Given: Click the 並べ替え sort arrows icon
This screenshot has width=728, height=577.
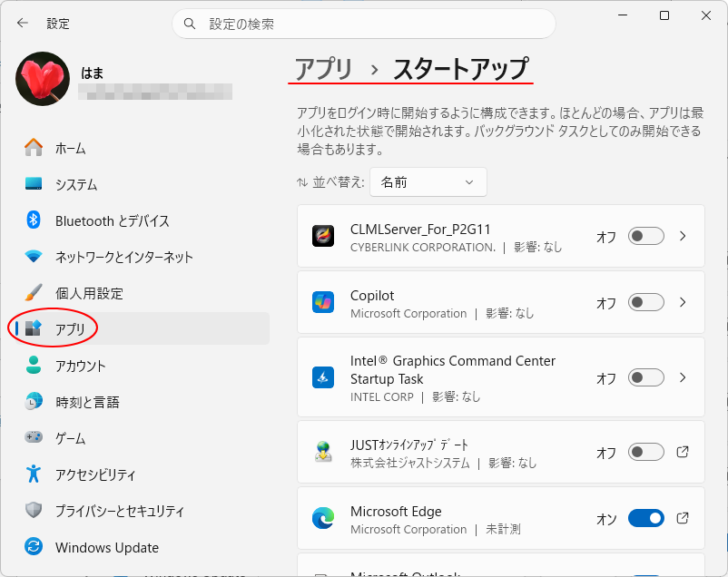Looking at the screenshot, I should [302, 182].
